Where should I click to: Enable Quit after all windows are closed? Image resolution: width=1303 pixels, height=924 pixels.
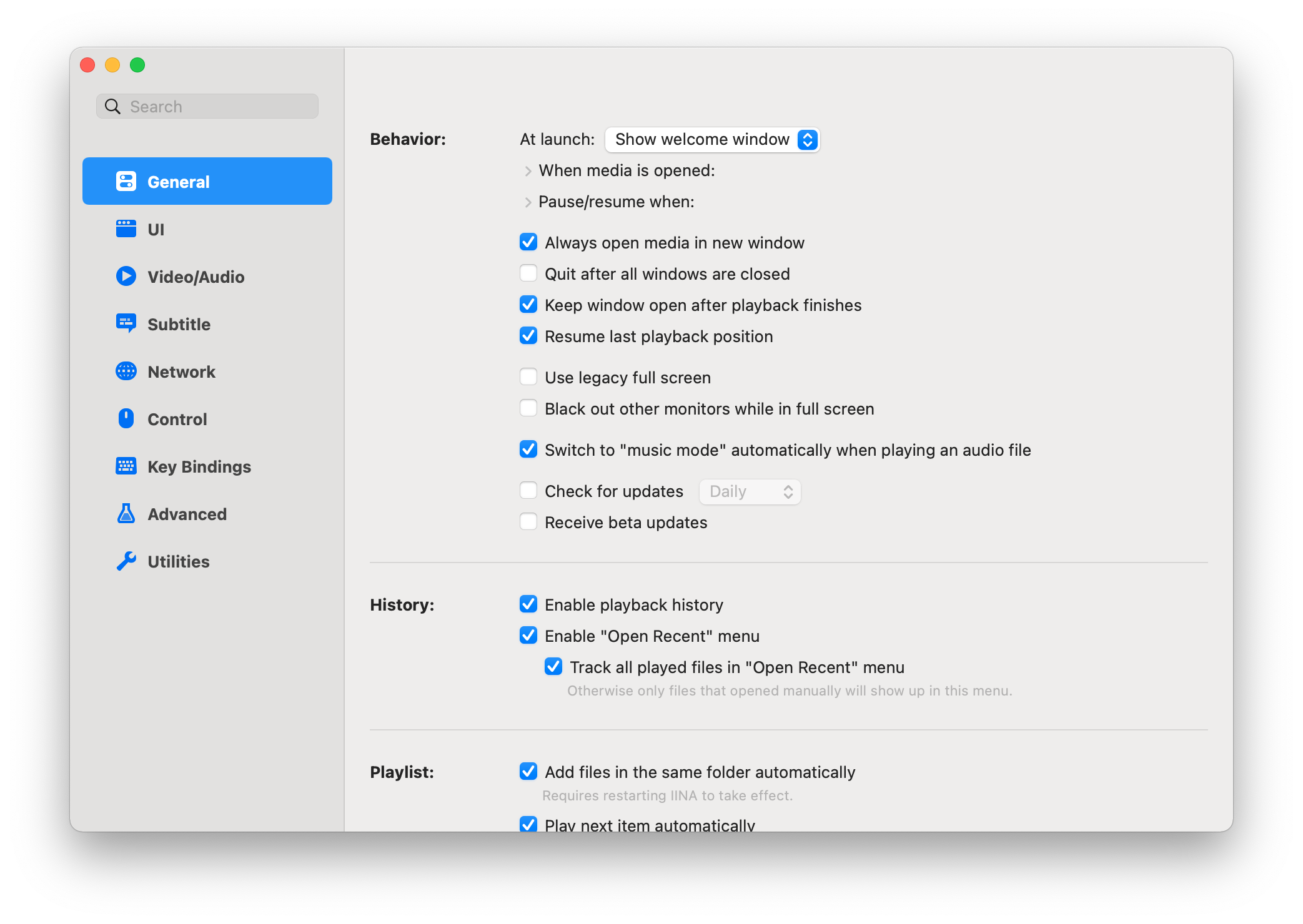tap(528, 273)
